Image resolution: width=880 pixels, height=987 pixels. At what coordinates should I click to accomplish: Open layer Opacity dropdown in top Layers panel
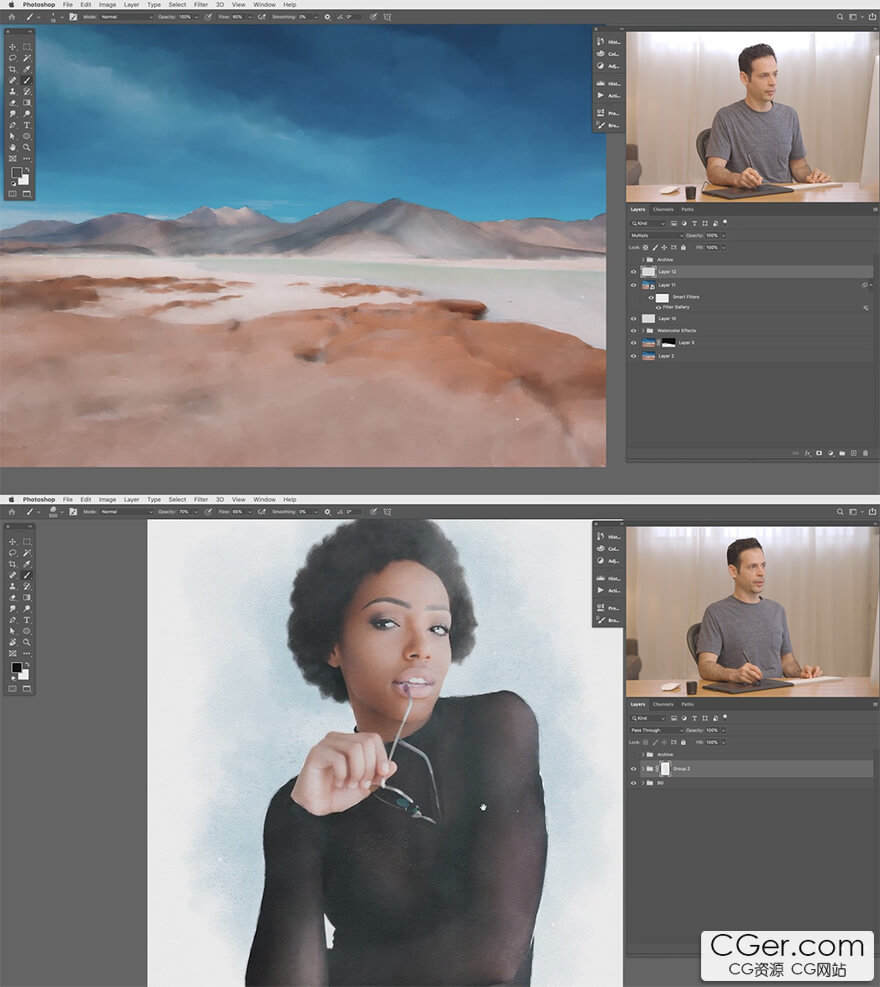coord(723,235)
